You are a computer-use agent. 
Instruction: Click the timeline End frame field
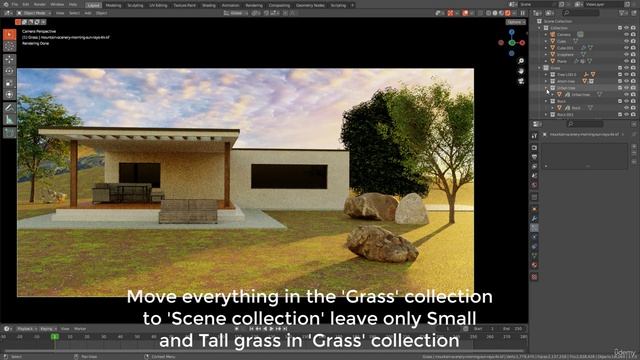pos(513,329)
